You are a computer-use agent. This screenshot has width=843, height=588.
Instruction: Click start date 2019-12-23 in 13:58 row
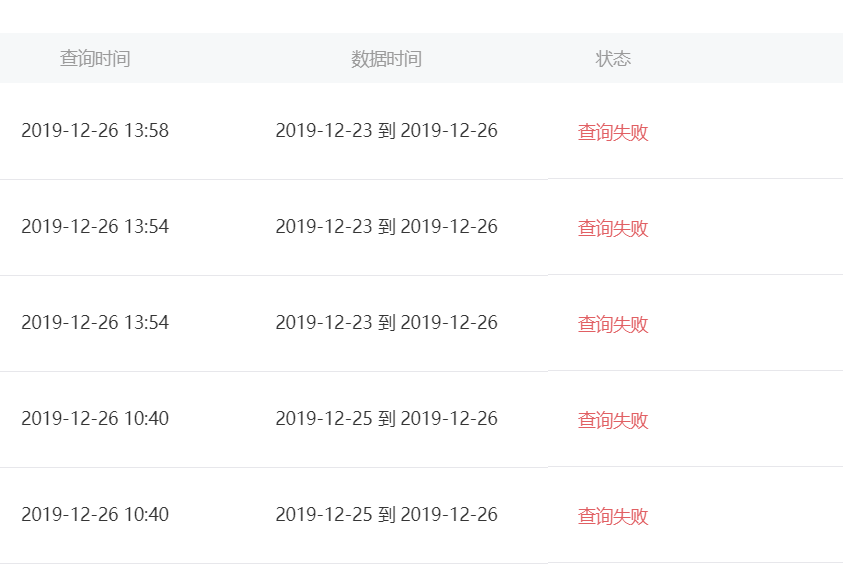coord(324,131)
